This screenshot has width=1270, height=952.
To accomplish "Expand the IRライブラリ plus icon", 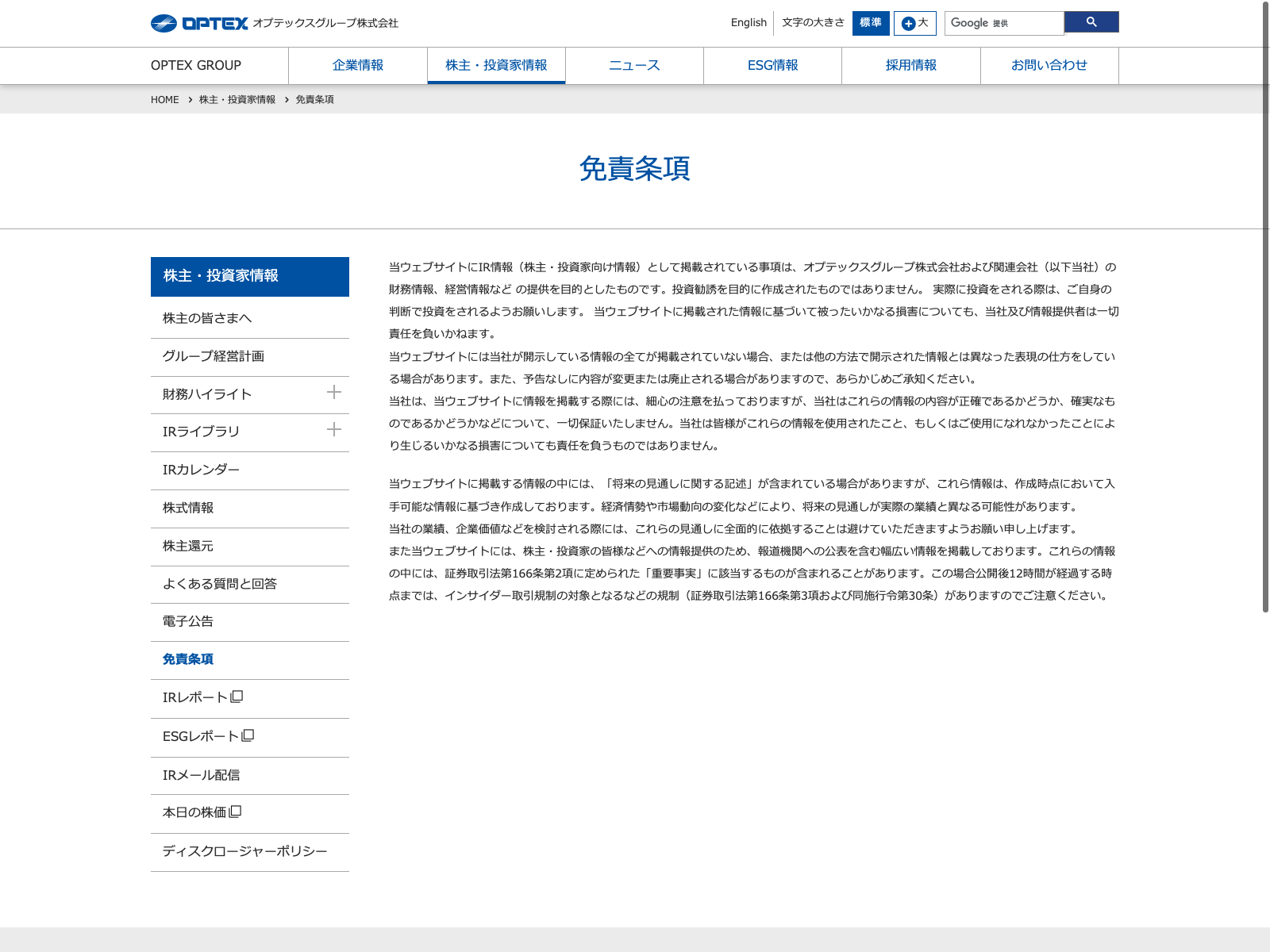I will 334,430.
